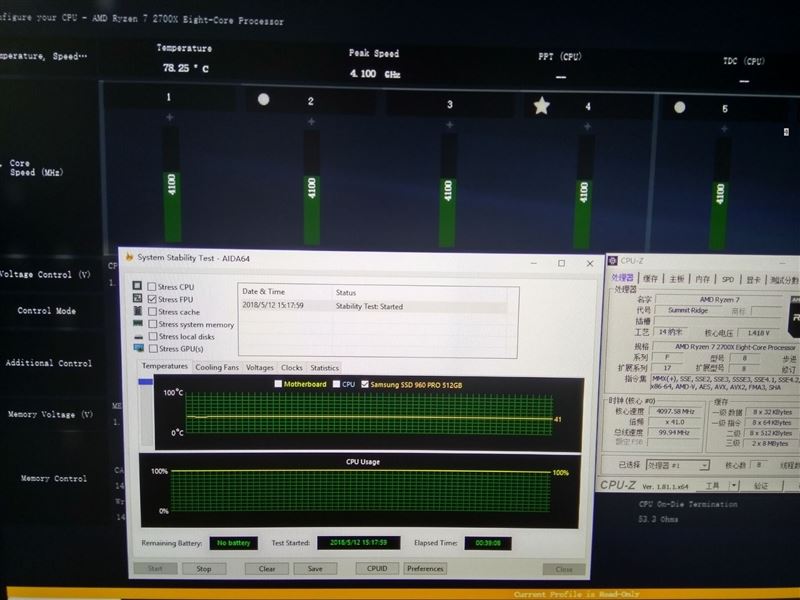Click the dot marker beside core 5
The height and width of the screenshot is (600, 800).
point(679,107)
